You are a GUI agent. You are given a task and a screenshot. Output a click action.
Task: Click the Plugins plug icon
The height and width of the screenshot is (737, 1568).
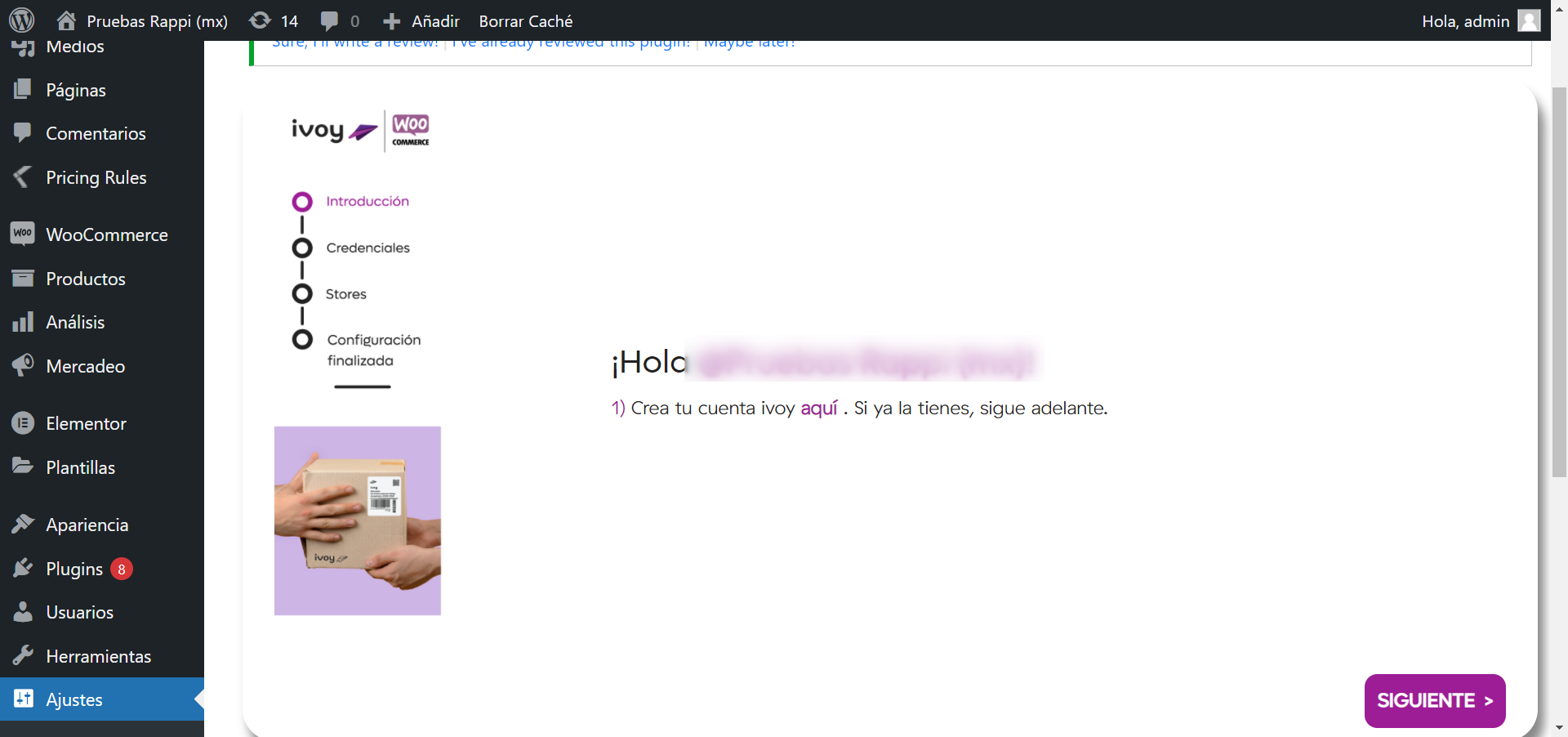[23, 568]
